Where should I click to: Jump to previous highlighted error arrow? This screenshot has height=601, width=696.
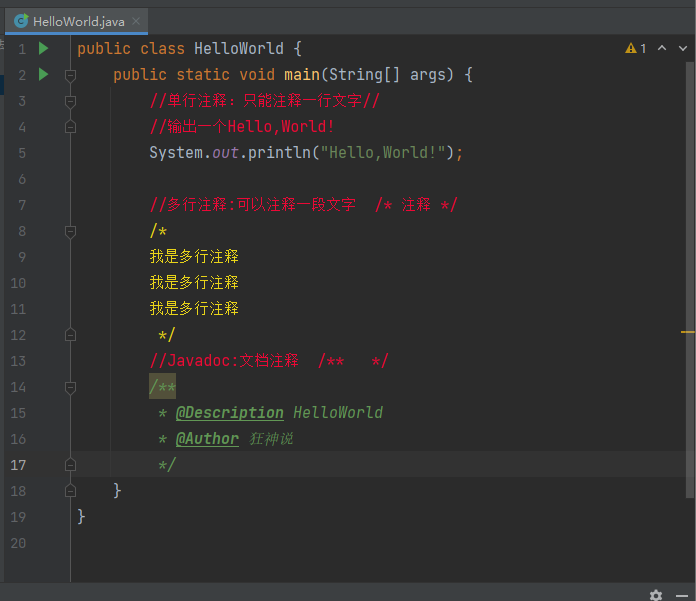click(x=661, y=48)
